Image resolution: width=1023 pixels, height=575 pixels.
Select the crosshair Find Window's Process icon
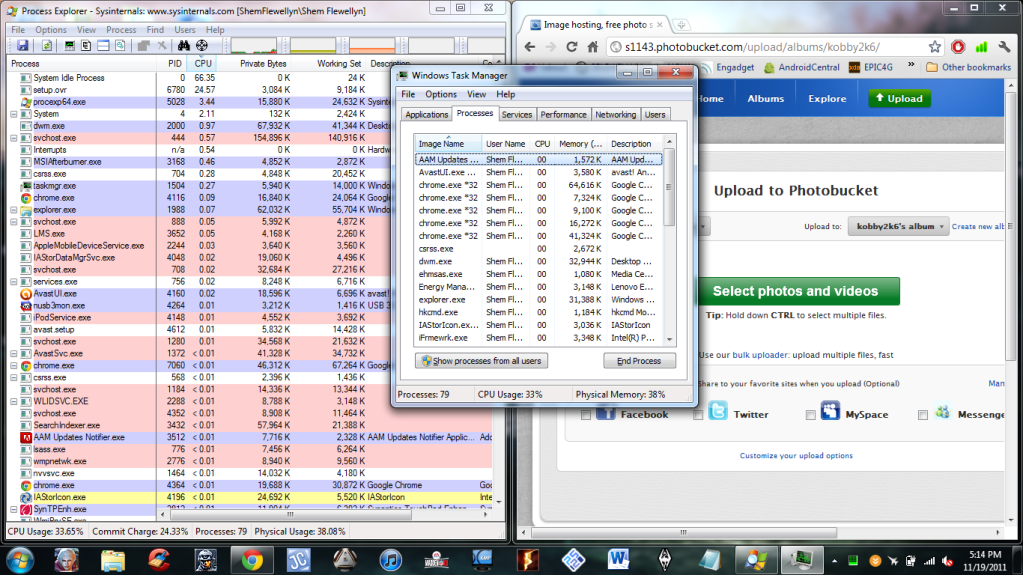coord(202,46)
